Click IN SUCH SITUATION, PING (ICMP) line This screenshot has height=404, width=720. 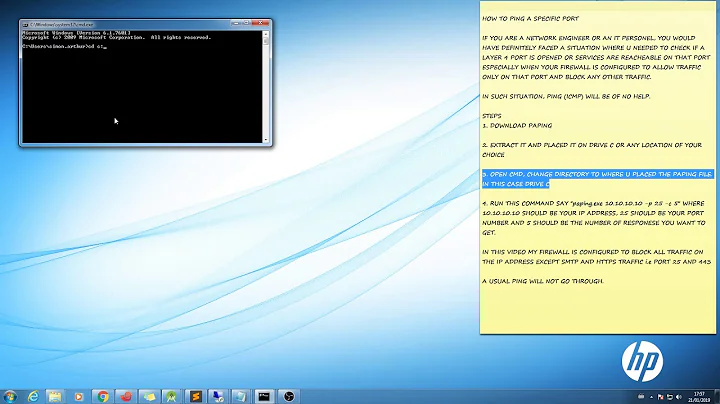(566, 96)
